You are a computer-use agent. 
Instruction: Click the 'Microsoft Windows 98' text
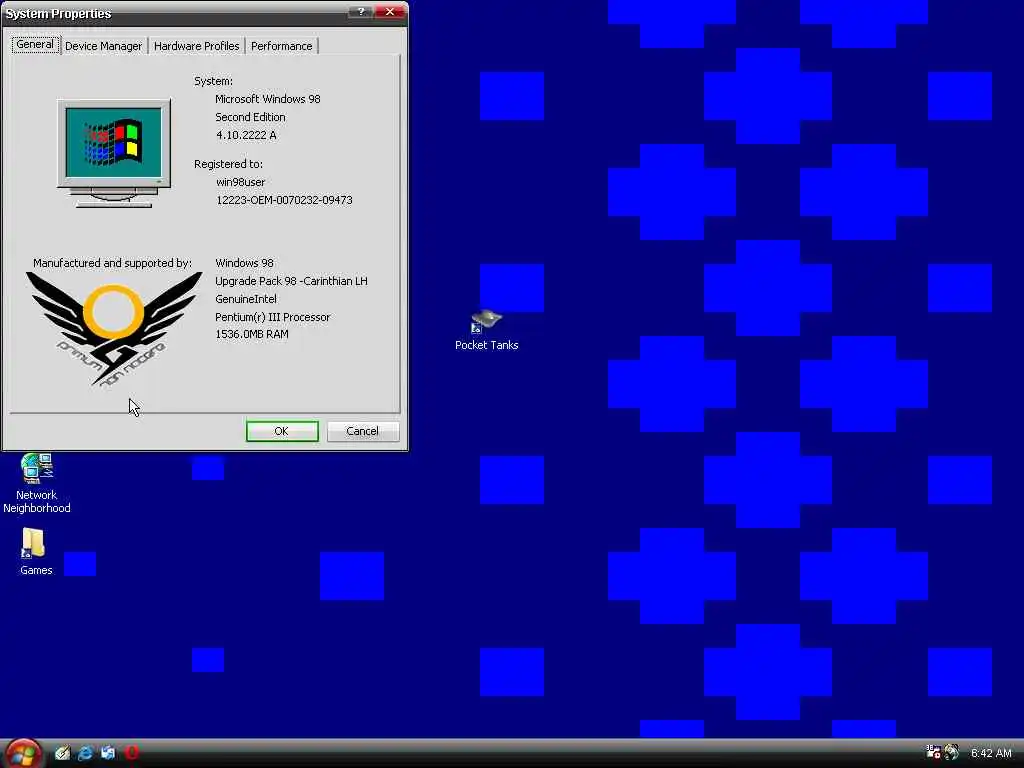click(268, 99)
